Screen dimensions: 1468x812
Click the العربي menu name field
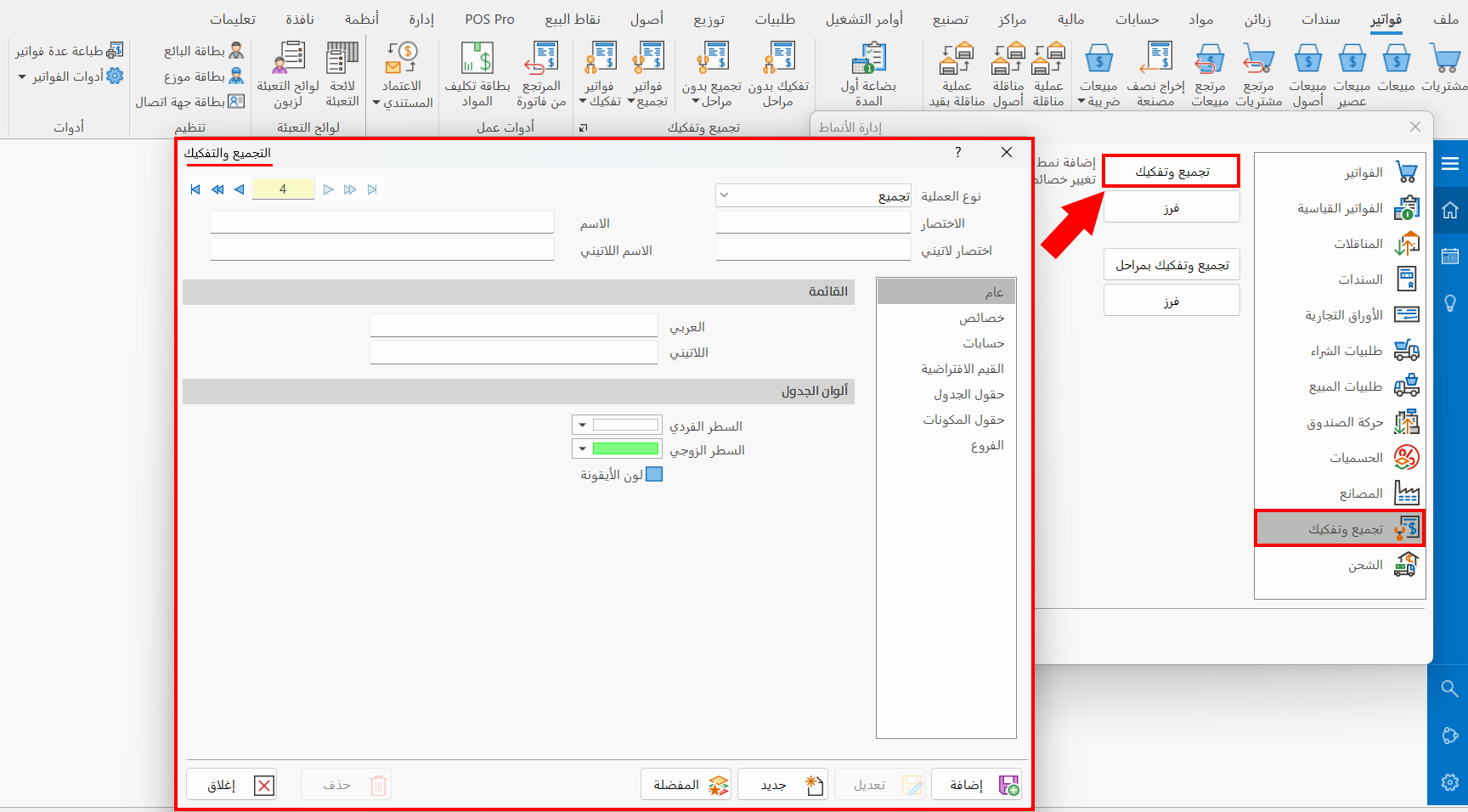coord(514,326)
